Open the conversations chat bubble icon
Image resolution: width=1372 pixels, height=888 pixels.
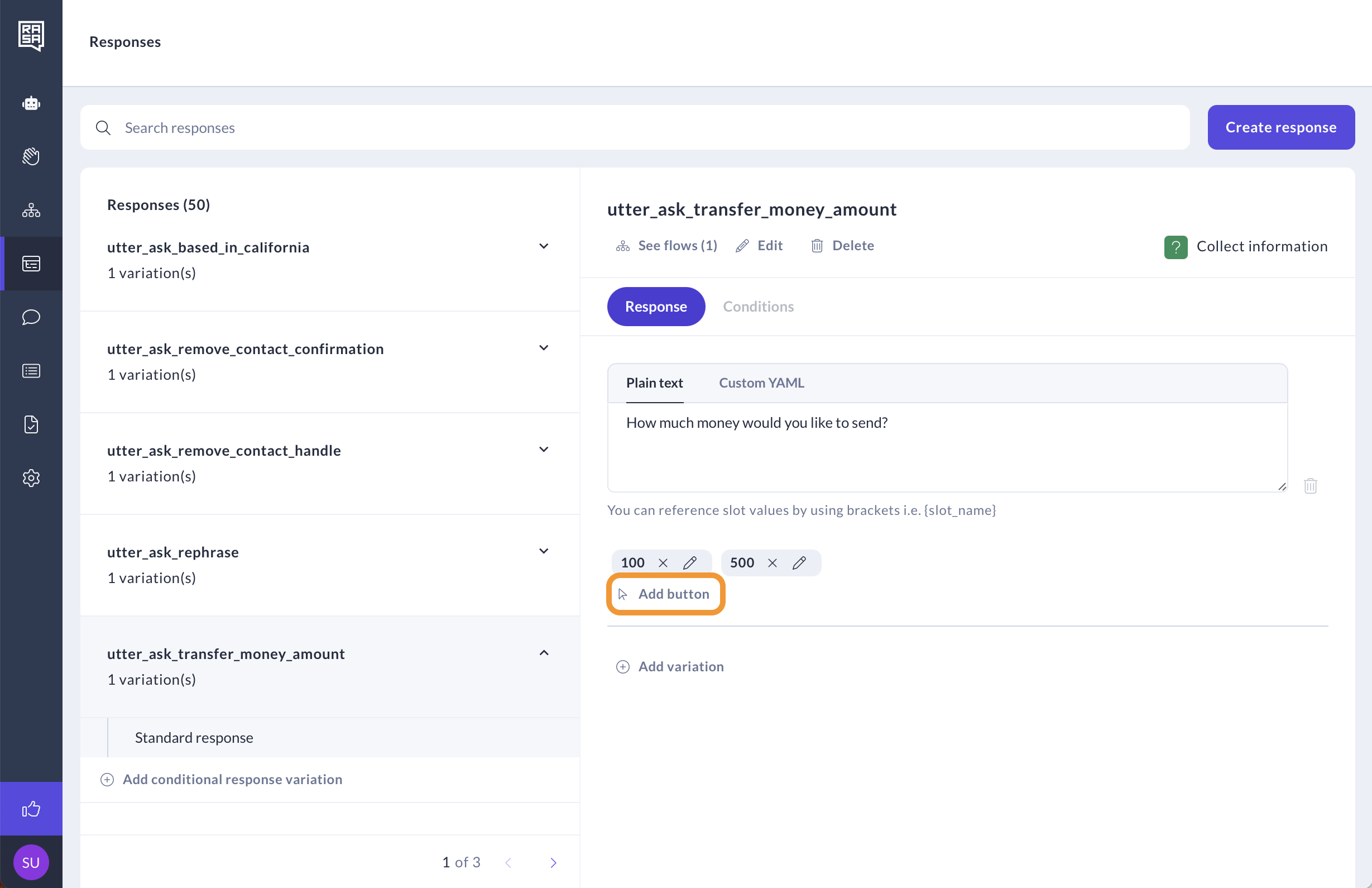[x=31, y=317]
